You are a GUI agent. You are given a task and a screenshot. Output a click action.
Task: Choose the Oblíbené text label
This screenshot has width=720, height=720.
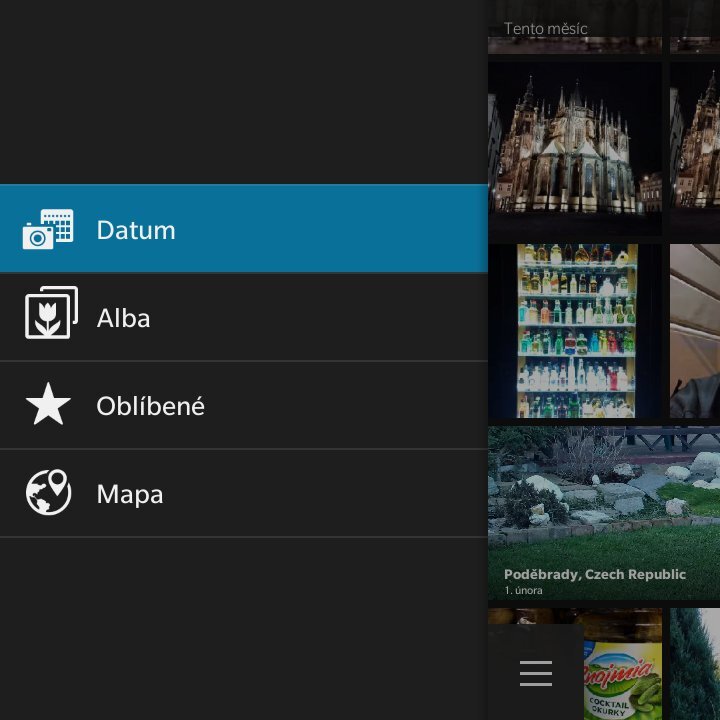click(150, 406)
